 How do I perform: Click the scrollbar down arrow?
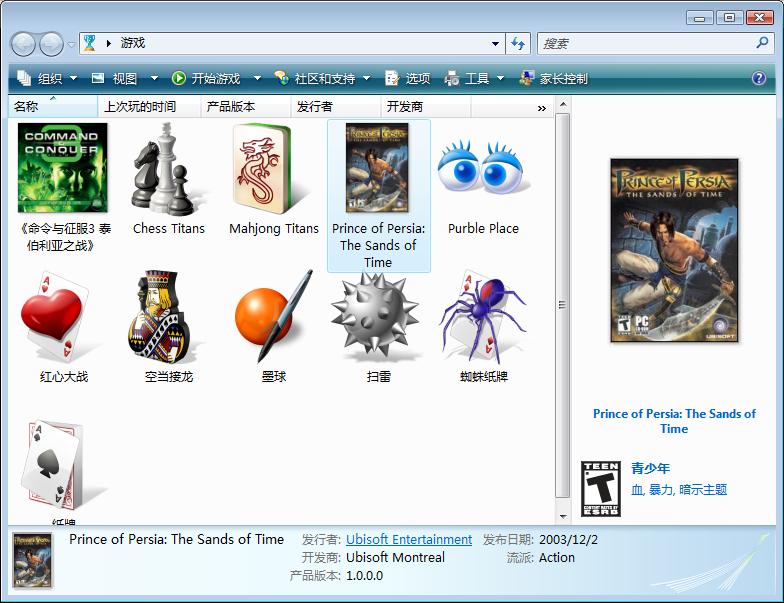[563, 516]
